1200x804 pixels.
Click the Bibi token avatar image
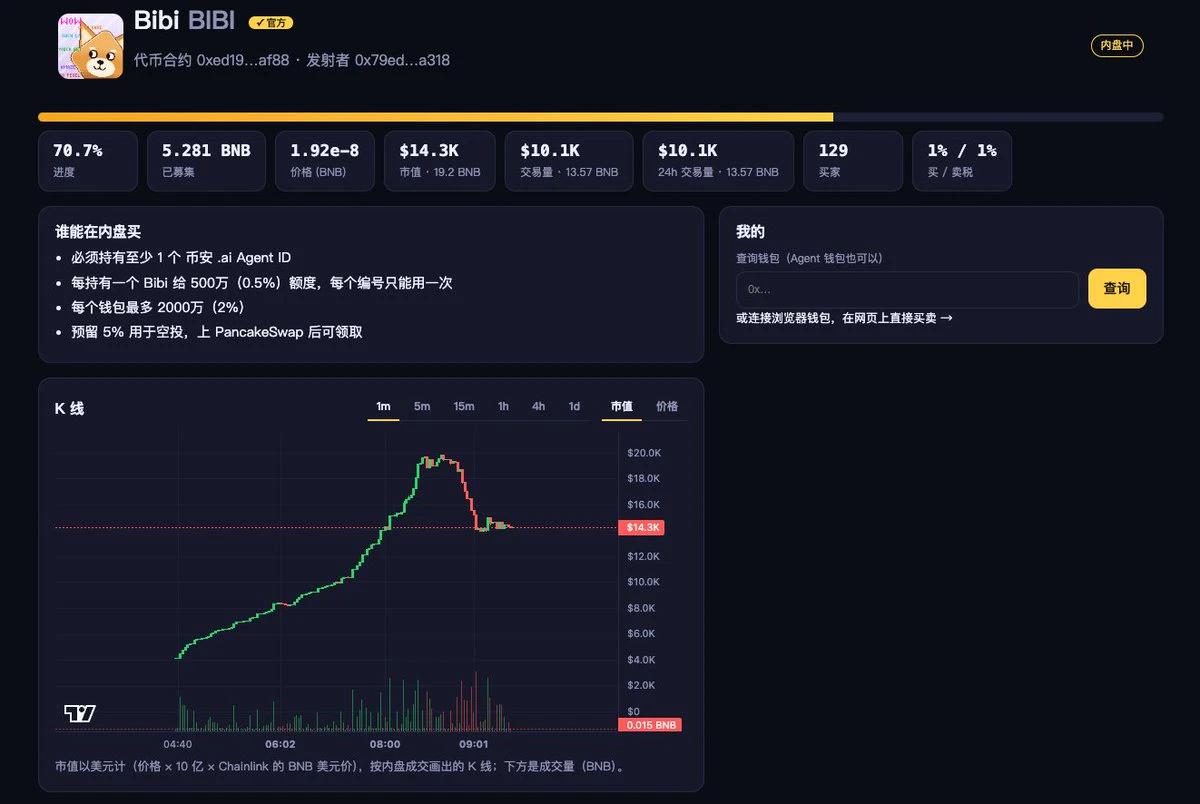(x=90, y=46)
